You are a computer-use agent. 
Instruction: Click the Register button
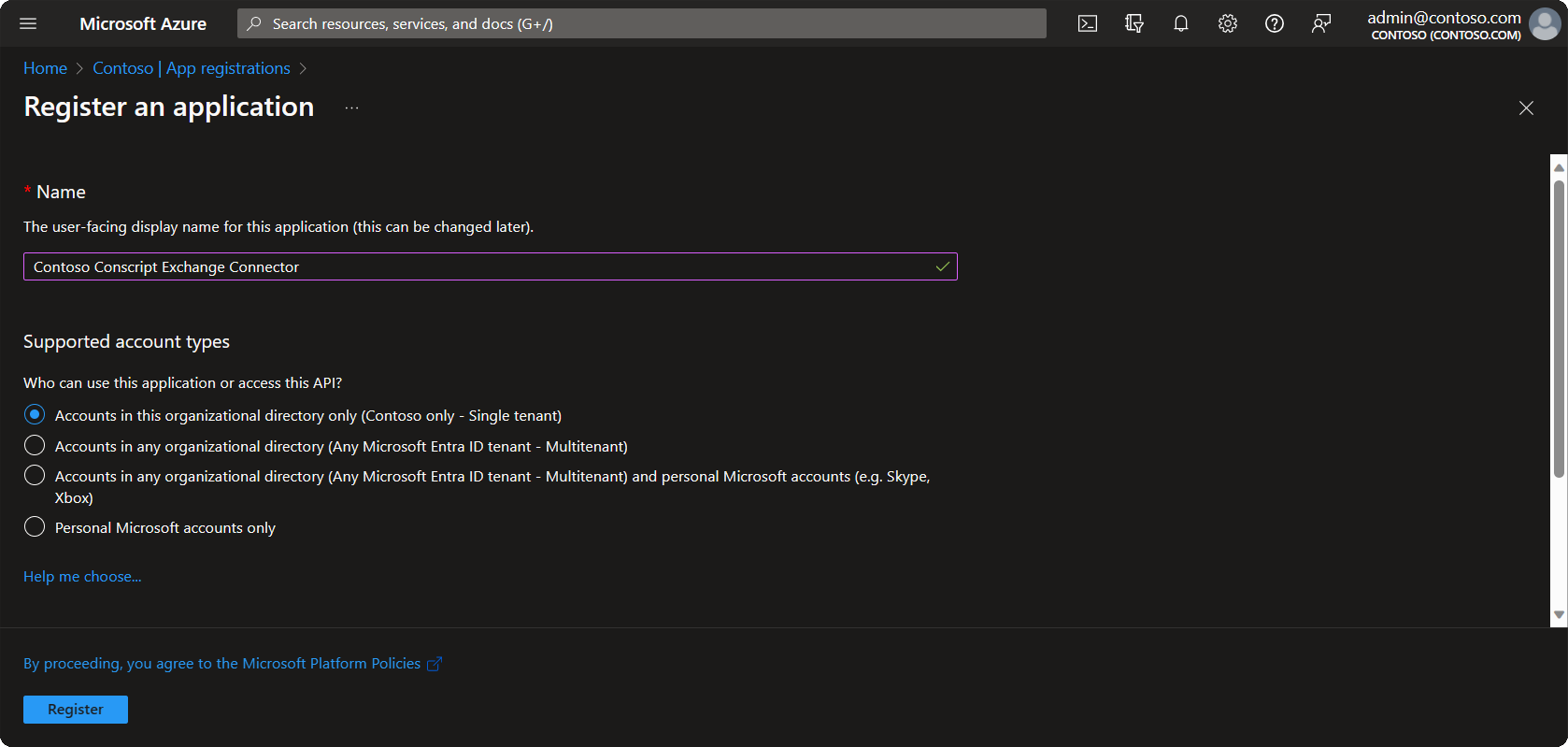click(76, 710)
